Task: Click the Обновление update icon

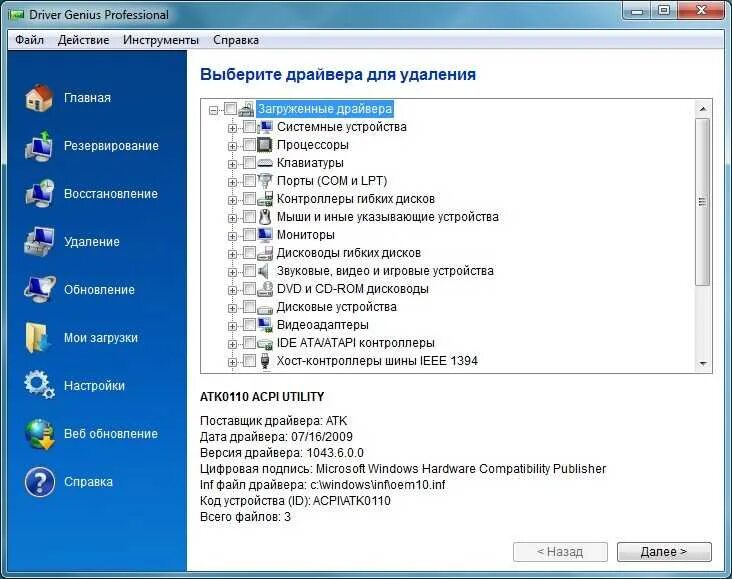Action: point(39,290)
